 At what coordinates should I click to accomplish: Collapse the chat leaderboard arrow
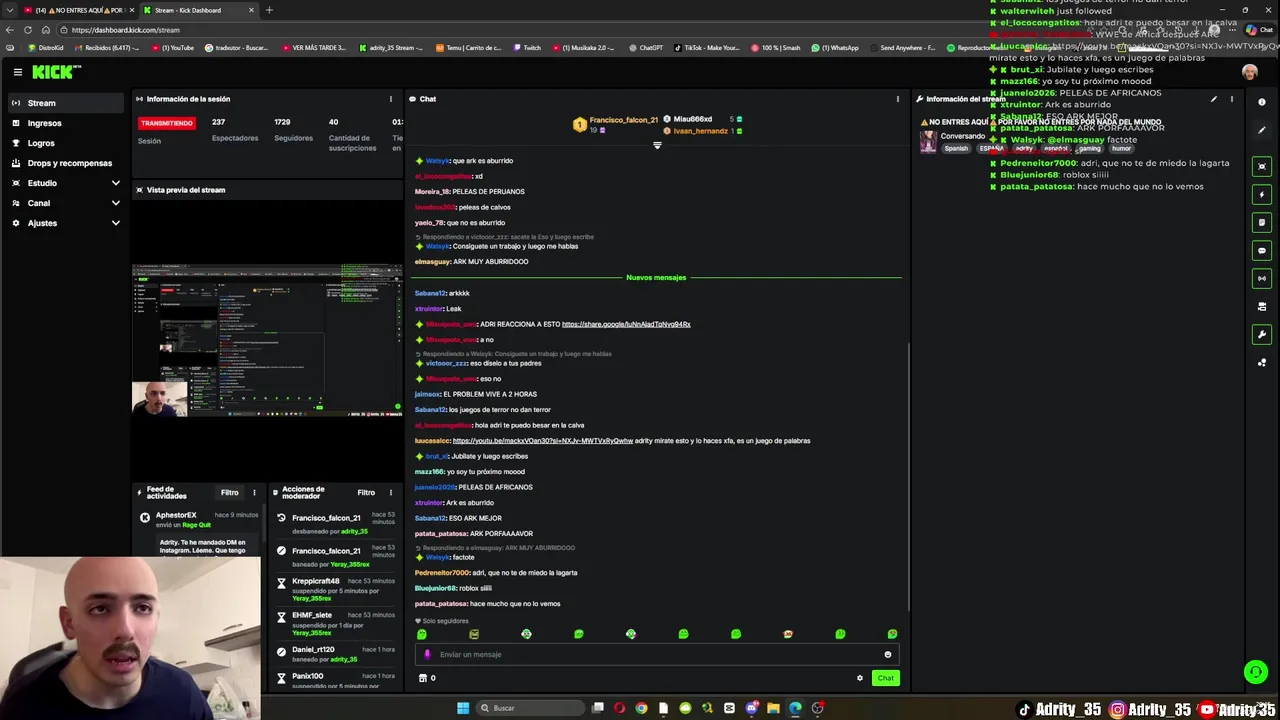[657, 146]
